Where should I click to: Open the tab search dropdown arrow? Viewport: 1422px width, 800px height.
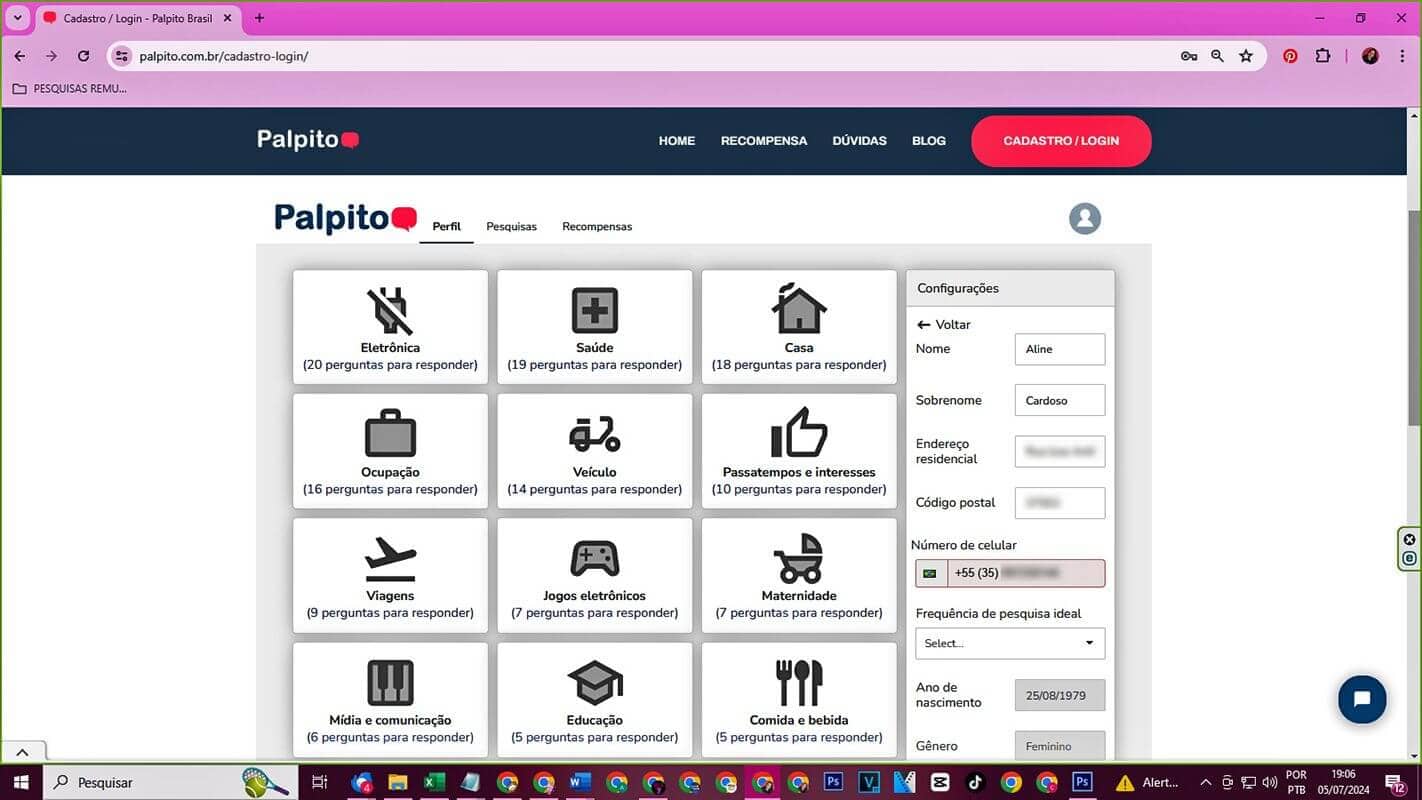pos(18,18)
